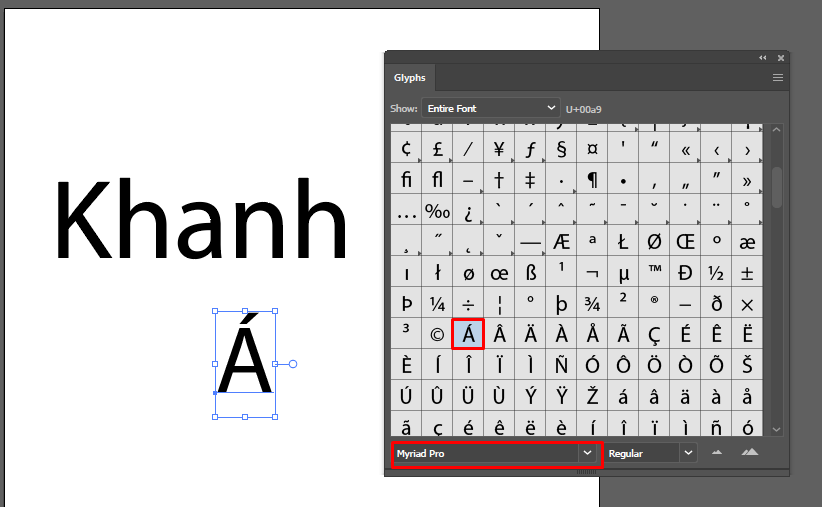
Task: Pick the one-half ½ fraction glyph
Action: (x=716, y=272)
